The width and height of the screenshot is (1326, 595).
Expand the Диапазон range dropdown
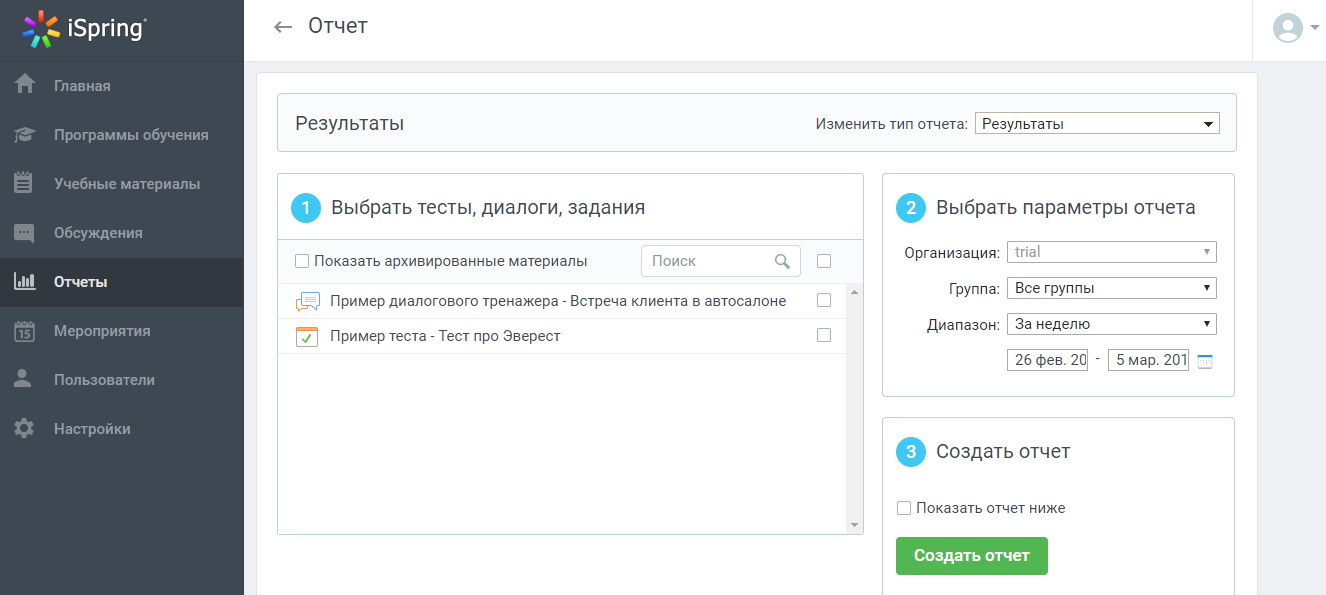click(1111, 323)
